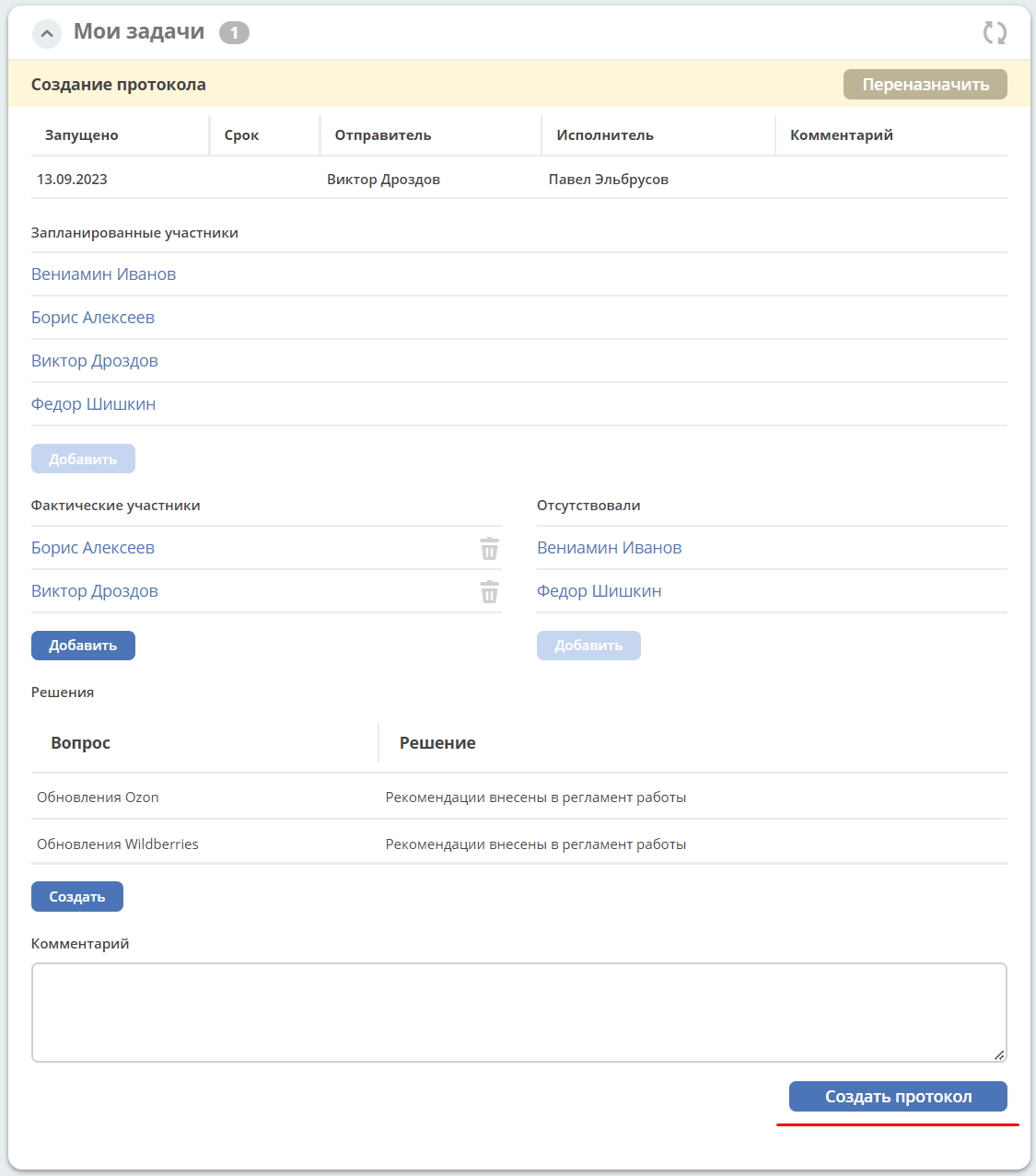Click the task count badge 1
The width and height of the screenshot is (1036, 1176).
tap(234, 33)
